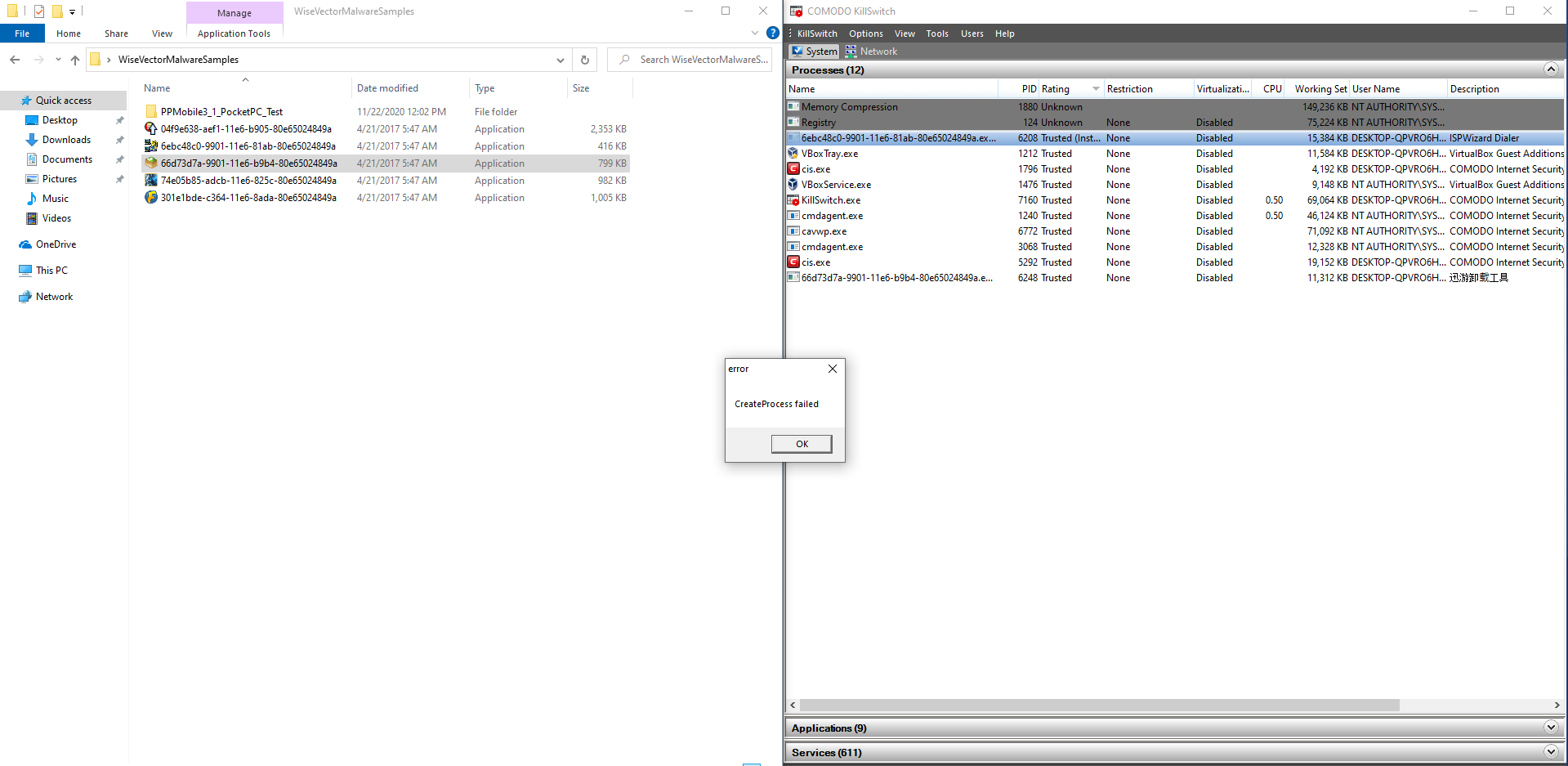The height and width of the screenshot is (766, 1568).
Task: Open the Options menu in KillSwitch
Action: coord(865,34)
